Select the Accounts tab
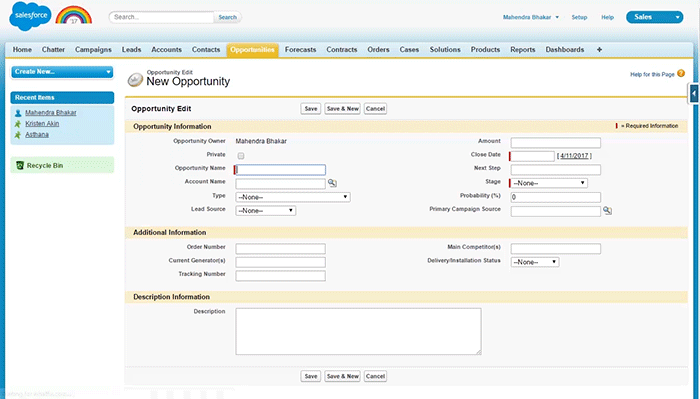Viewport: 700px width, 399px height. tap(167, 50)
